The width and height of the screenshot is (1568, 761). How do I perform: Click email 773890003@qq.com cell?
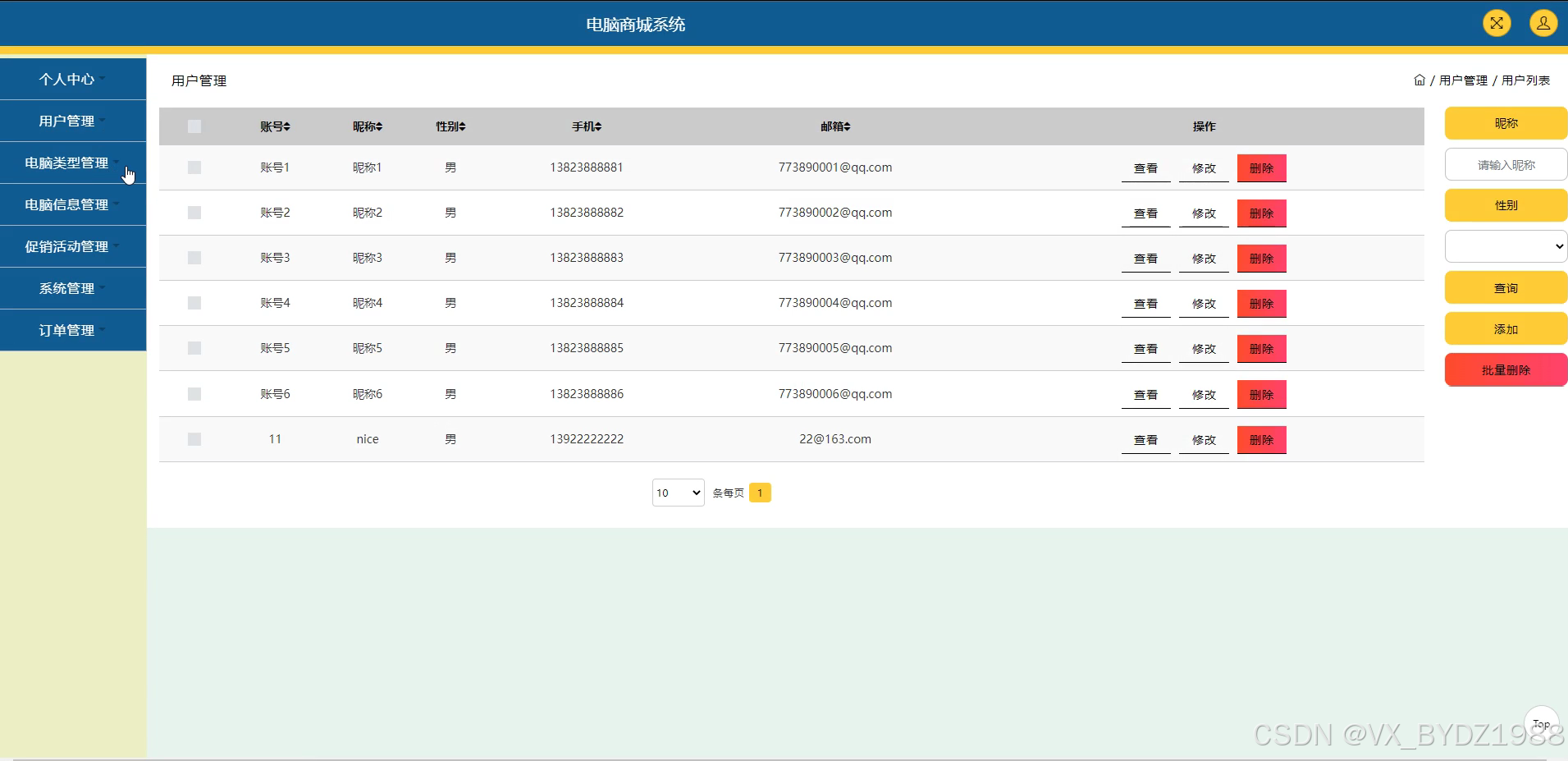(835, 258)
